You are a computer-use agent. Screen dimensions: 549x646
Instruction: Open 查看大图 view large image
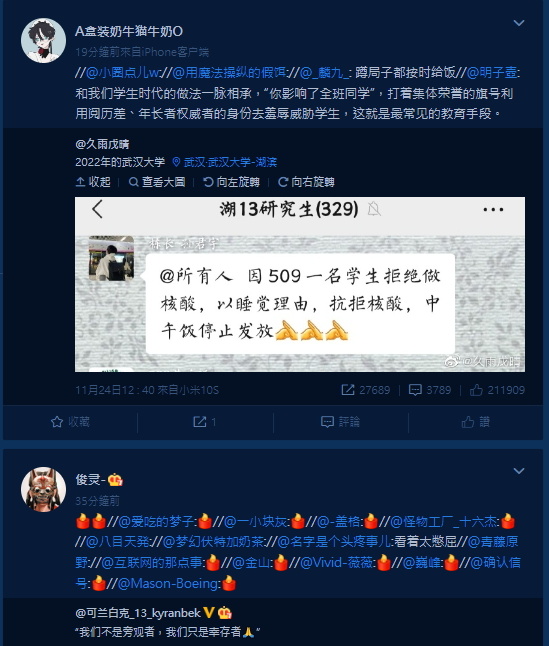click(157, 182)
